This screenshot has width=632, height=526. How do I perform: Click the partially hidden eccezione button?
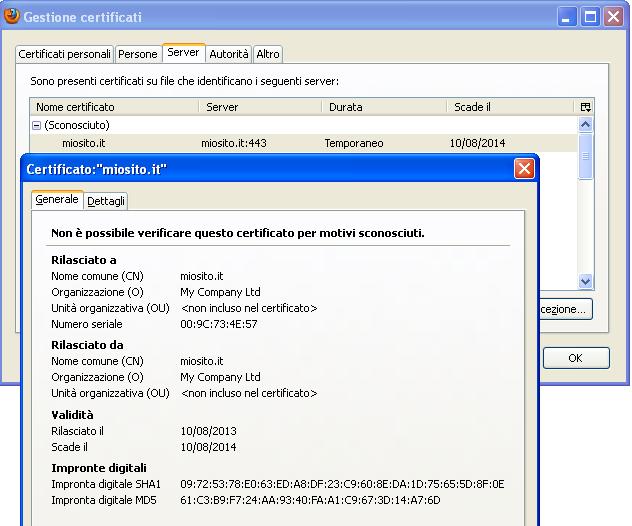point(566,309)
